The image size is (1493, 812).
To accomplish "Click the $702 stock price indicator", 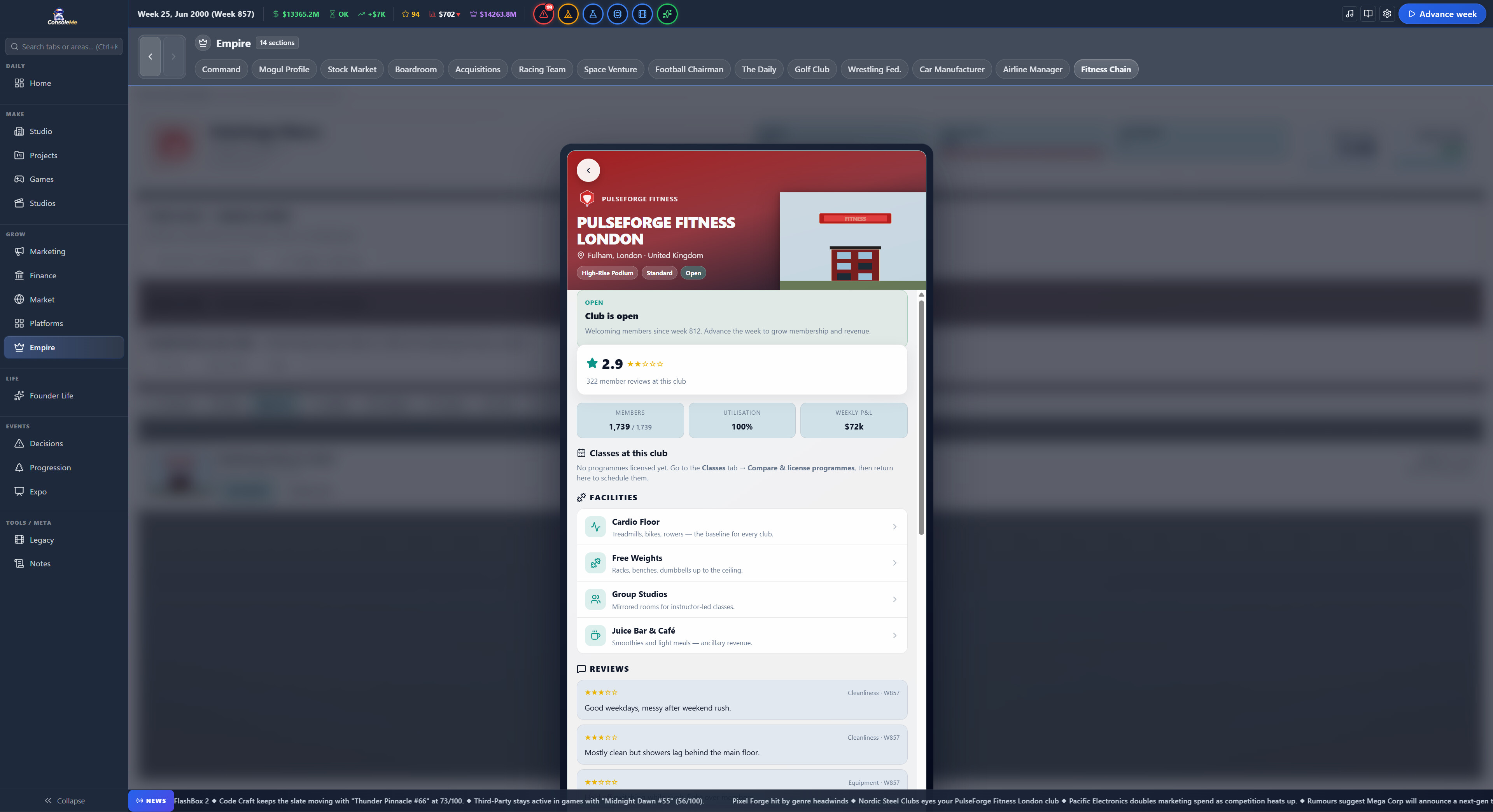I will tap(445, 14).
